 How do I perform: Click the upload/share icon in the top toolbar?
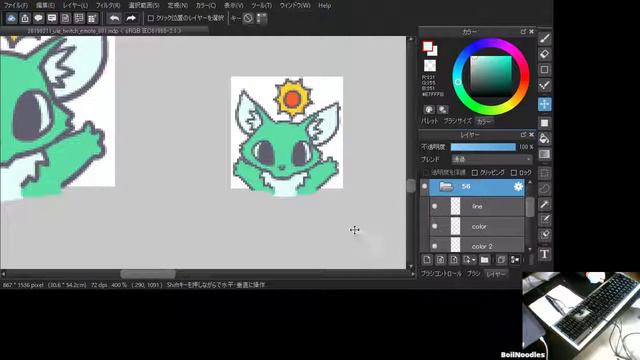pyautogui.click(x=25, y=18)
